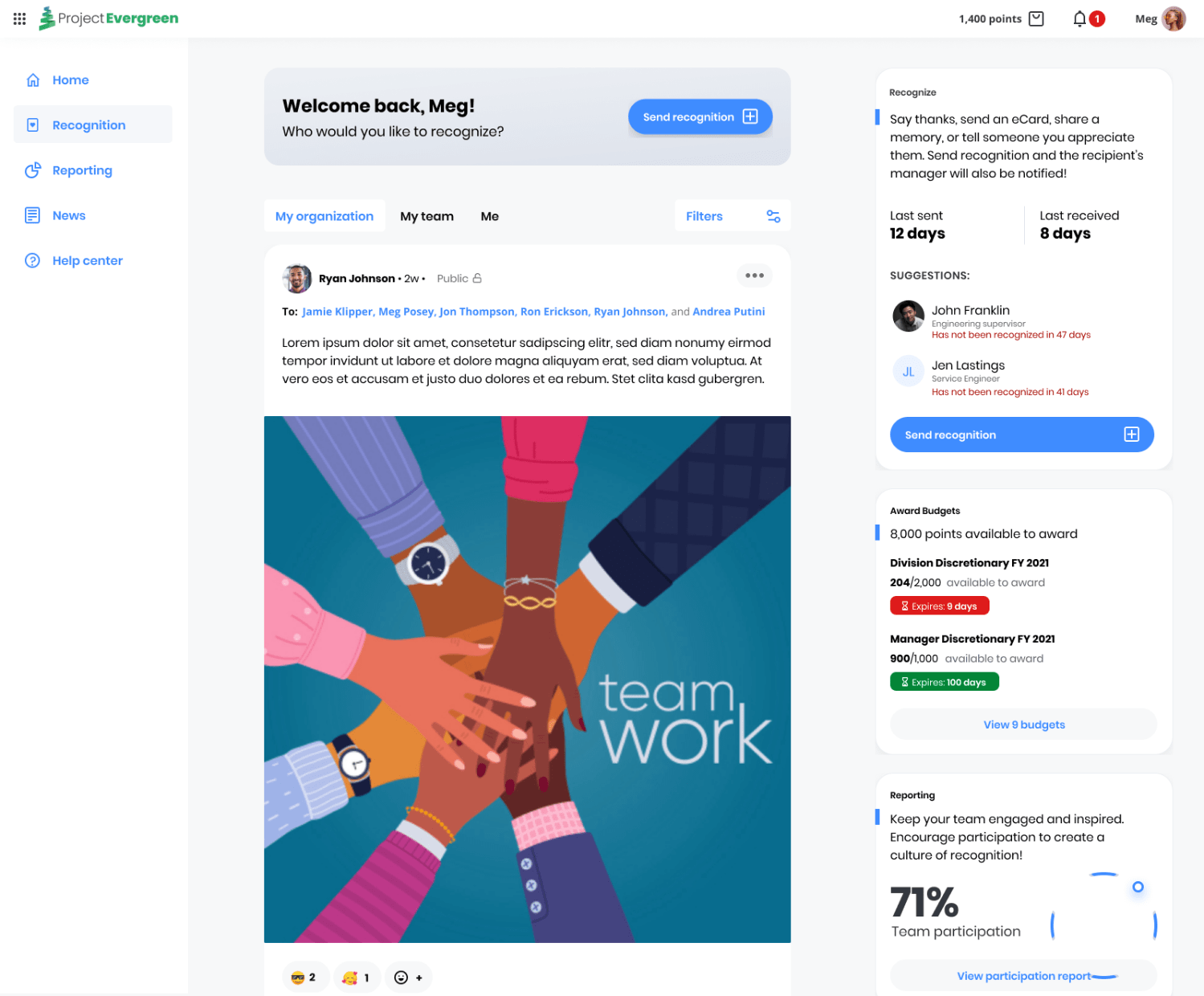Open View participation report link
The width and height of the screenshot is (1204, 996).
[1023, 976]
